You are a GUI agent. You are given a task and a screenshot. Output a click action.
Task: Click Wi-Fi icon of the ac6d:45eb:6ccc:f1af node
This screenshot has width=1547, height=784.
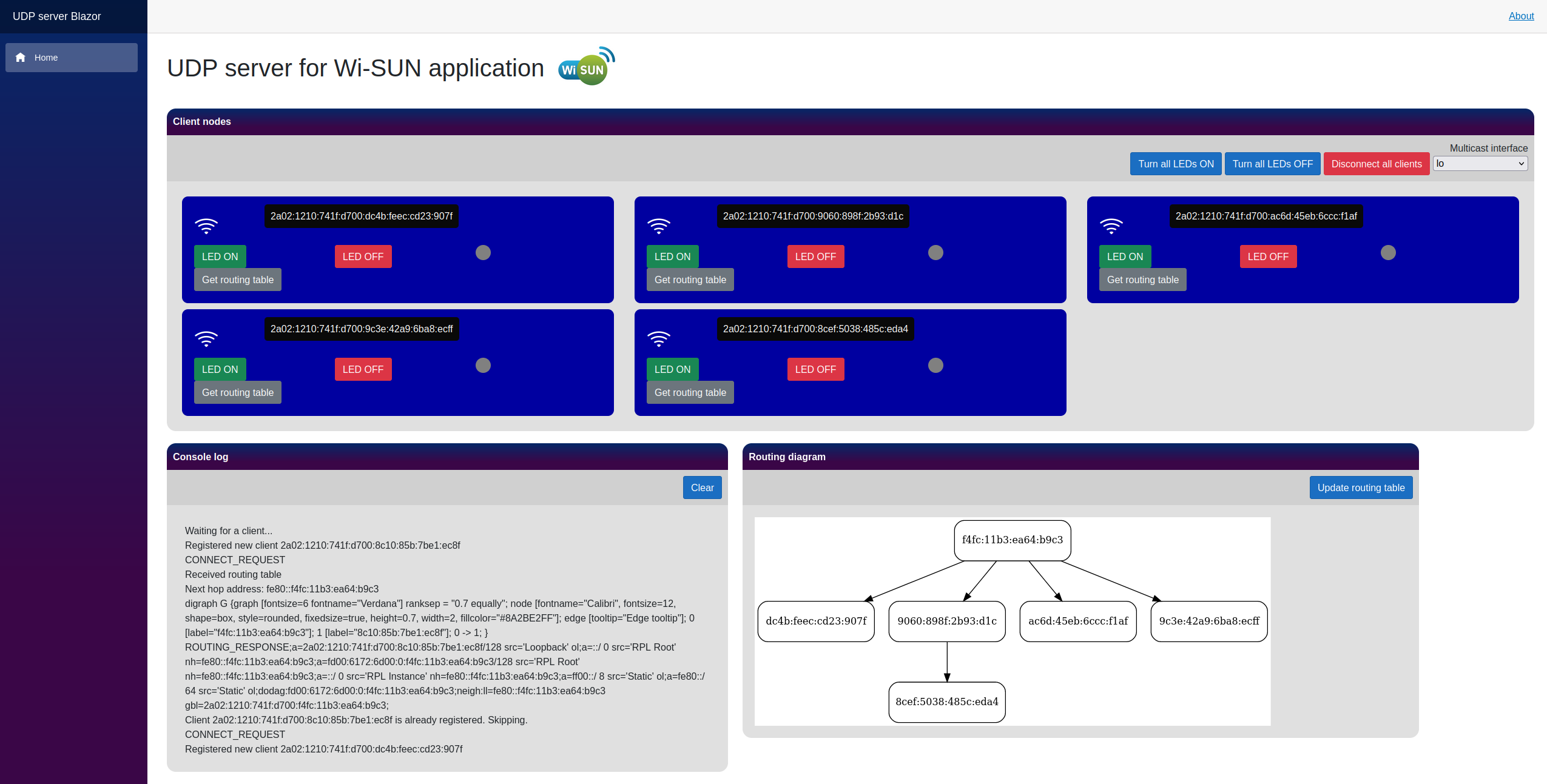[x=1111, y=226]
